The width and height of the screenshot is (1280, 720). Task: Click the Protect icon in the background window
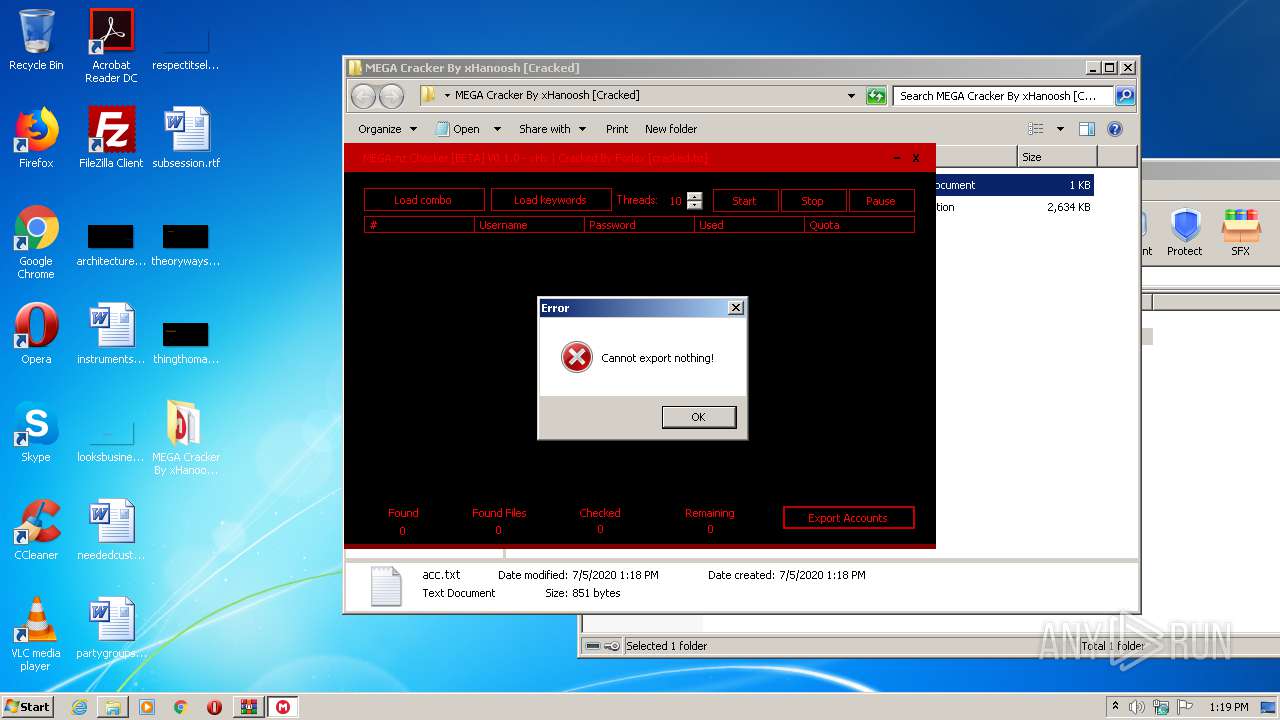(x=1185, y=232)
